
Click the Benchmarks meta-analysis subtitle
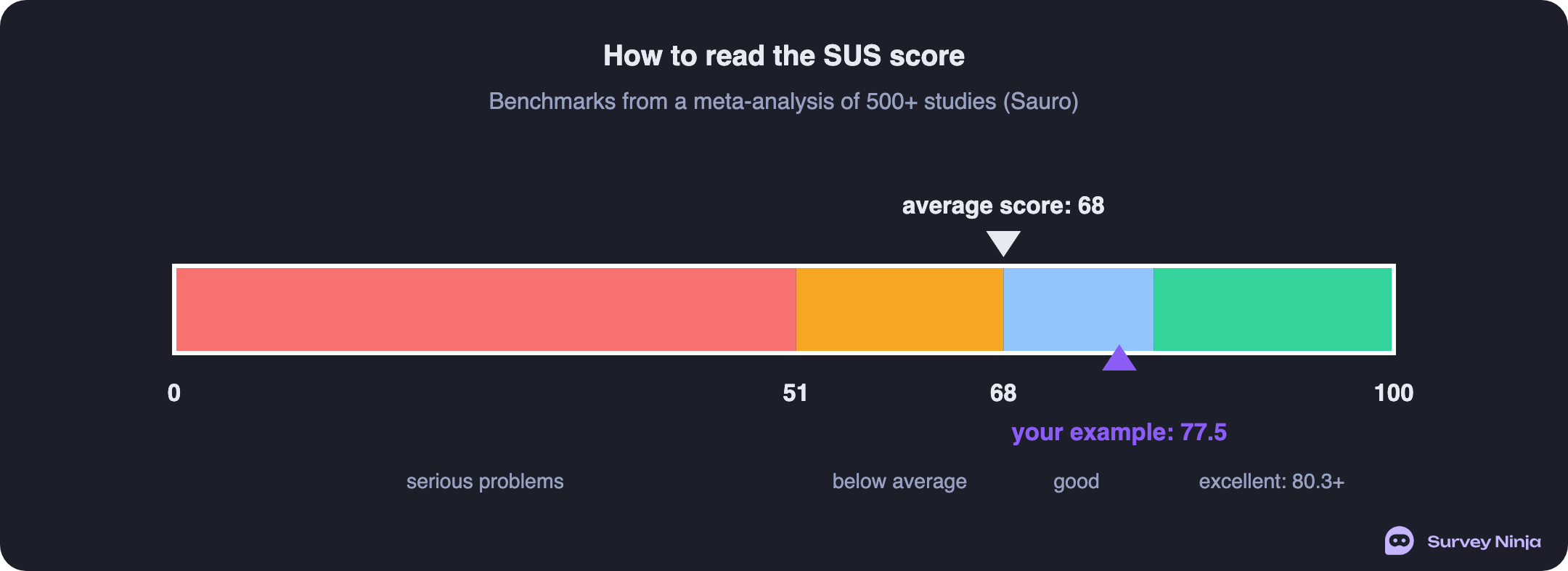(784, 101)
